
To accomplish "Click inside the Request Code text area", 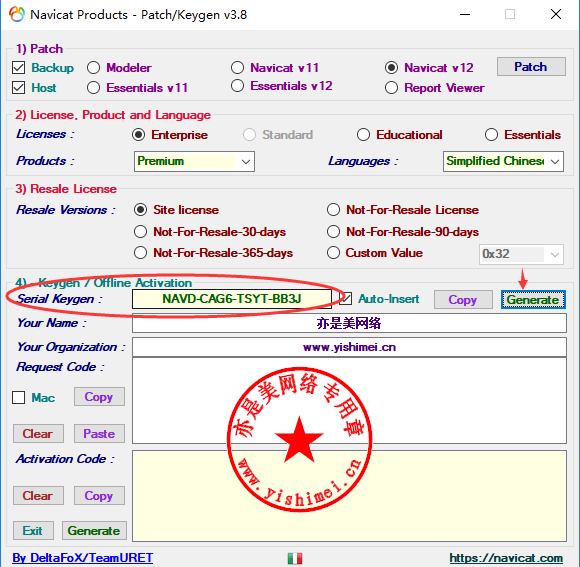I will pos(349,401).
